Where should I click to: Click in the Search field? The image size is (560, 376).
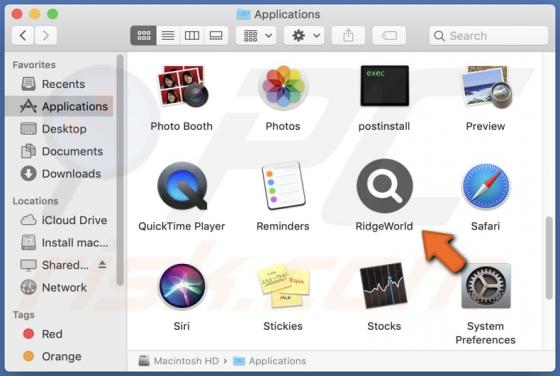pyautogui.click(x=489, y=35)
